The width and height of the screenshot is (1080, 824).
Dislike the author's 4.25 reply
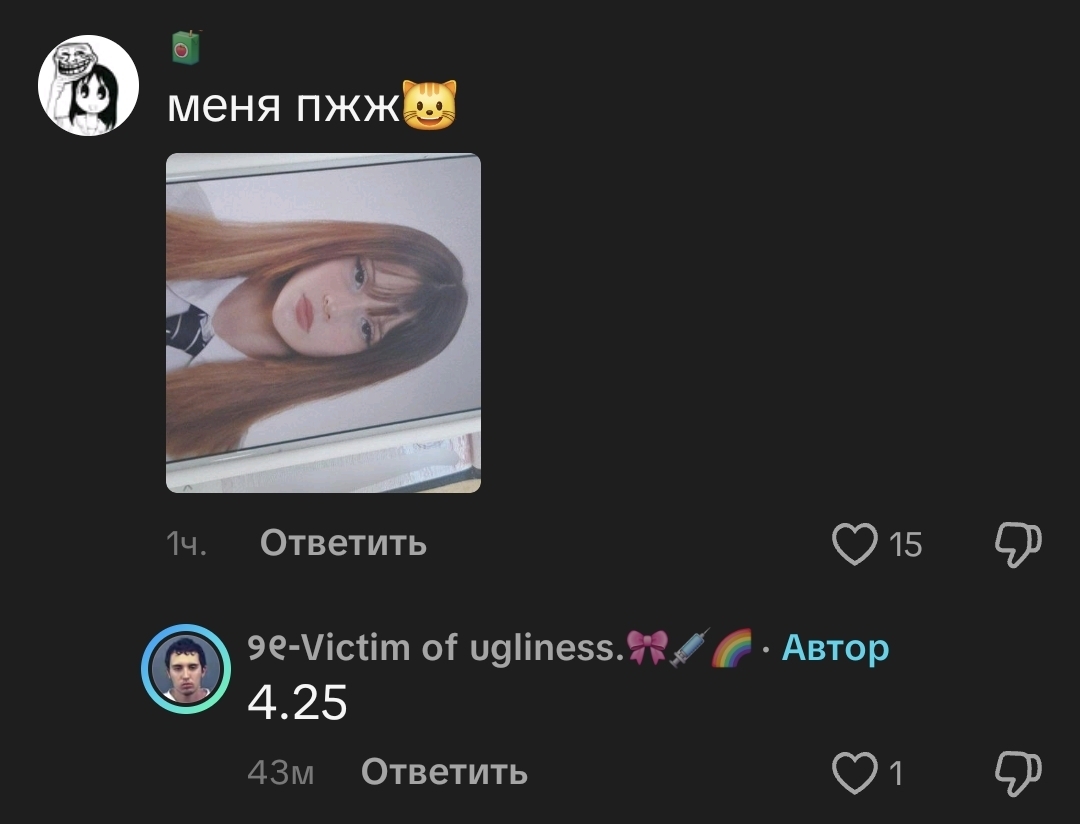click(x=1018, y=773)
